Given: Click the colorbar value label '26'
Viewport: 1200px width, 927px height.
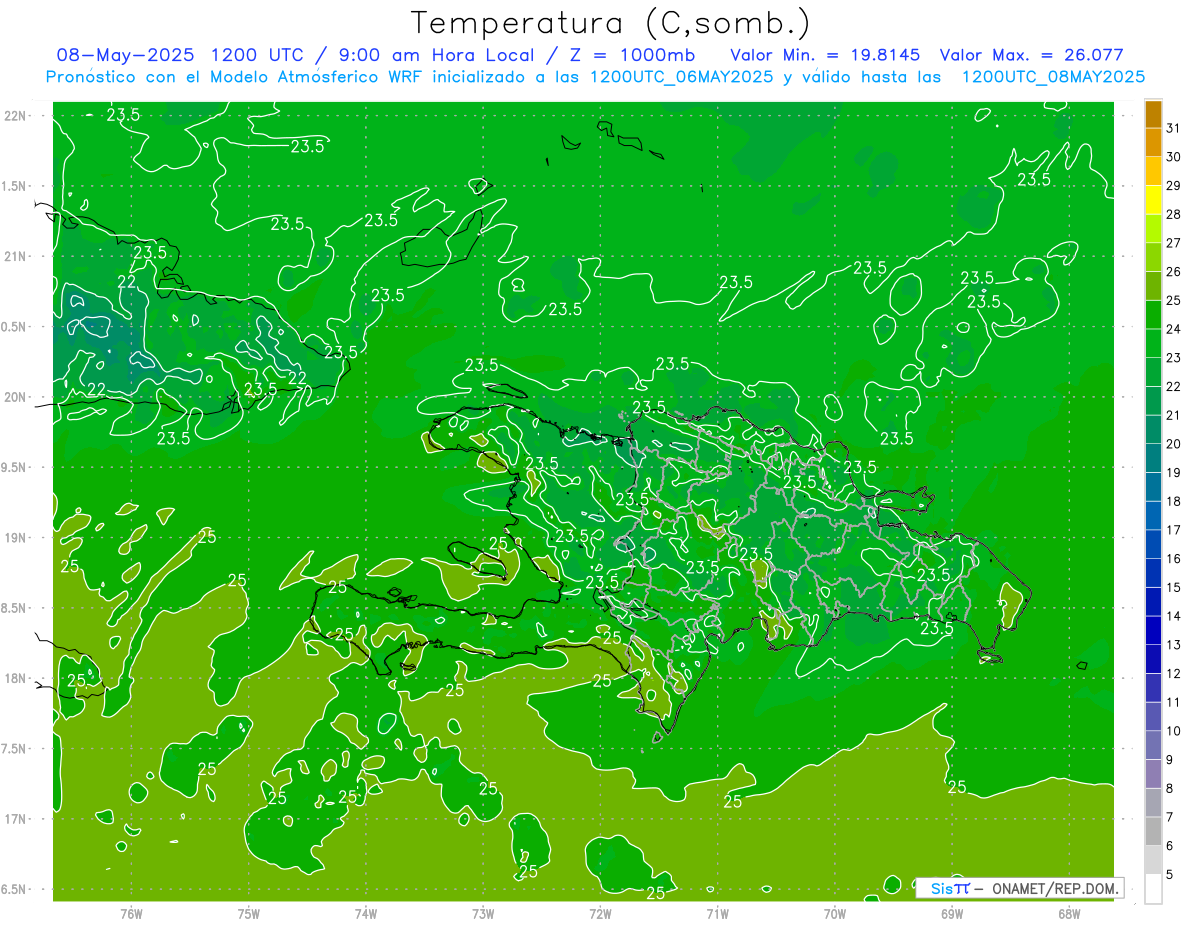Looking at the screenshot, I should 1174,272.
